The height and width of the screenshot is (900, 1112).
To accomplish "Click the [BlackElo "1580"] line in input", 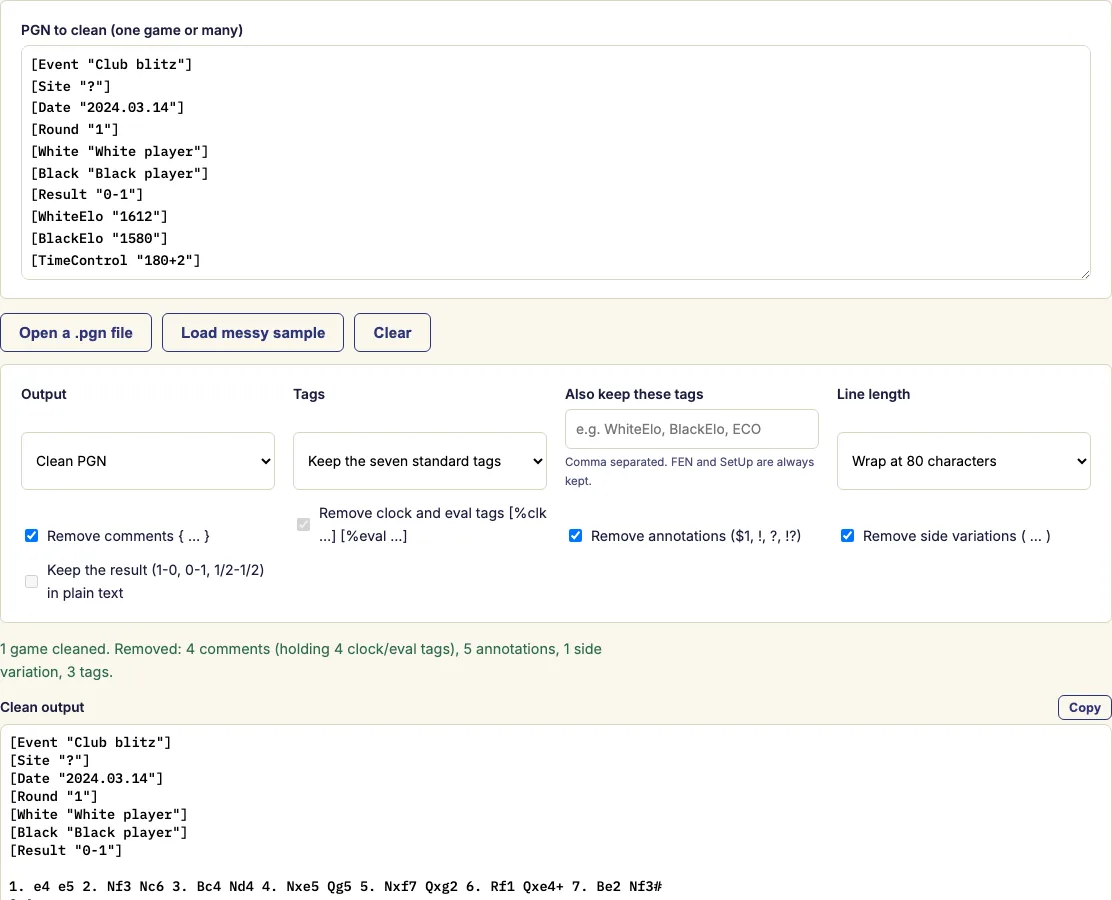I will point(99,238).
